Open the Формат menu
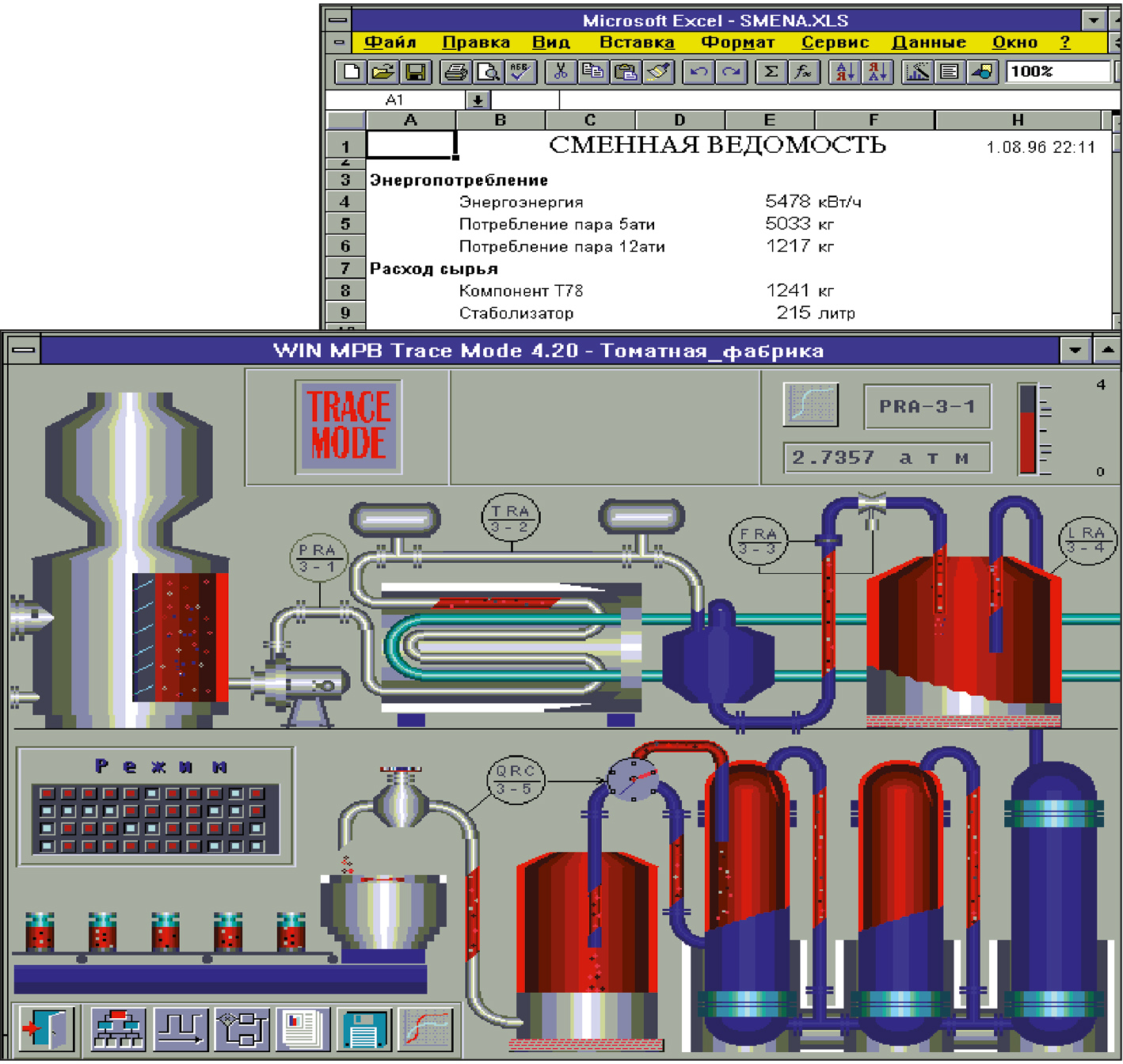Viewport: 1123px width, 1064px height. pos(737,42)
